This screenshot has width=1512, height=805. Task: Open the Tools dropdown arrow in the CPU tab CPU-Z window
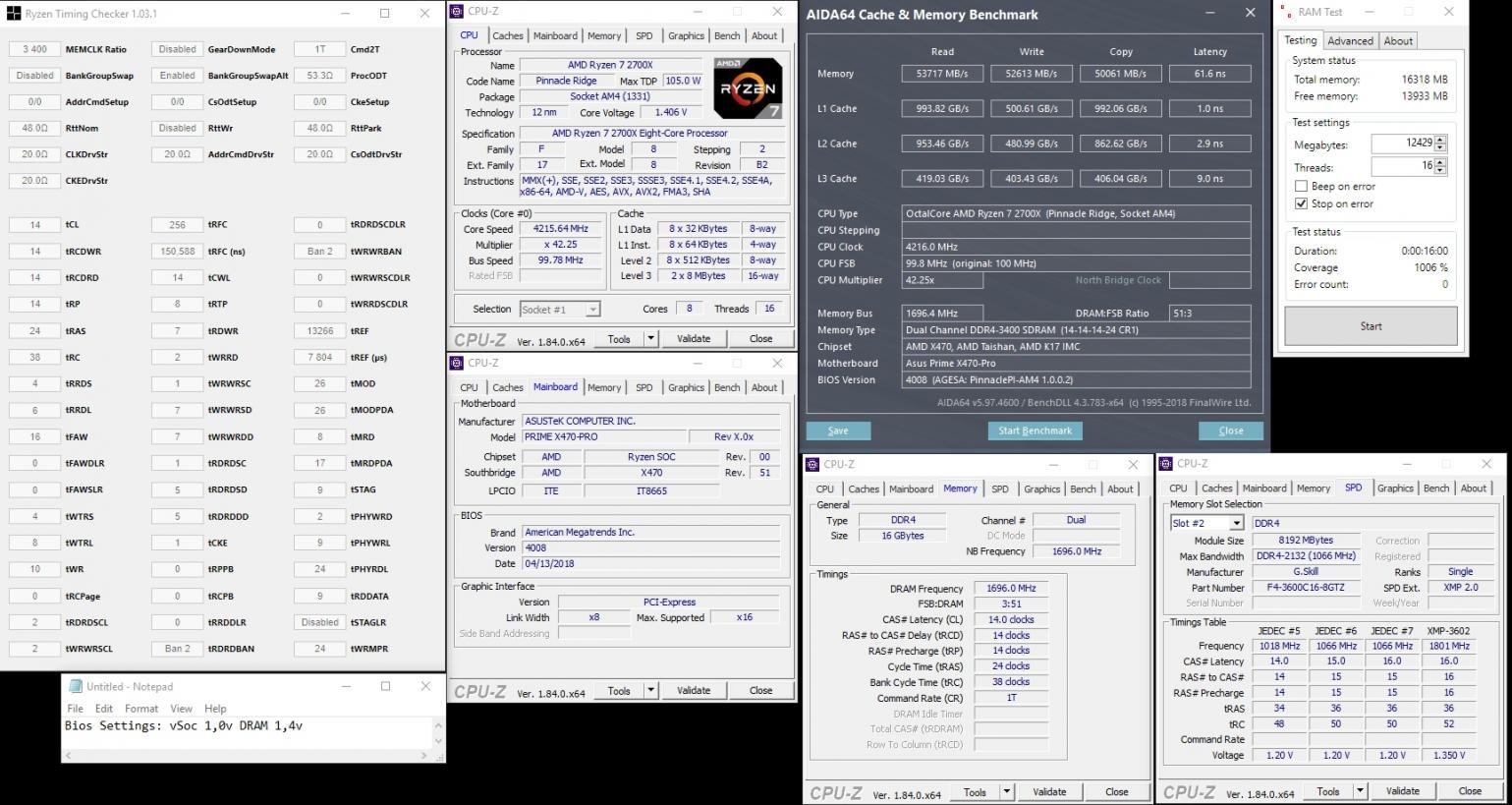pyautogui.click(x=650, y=338)
